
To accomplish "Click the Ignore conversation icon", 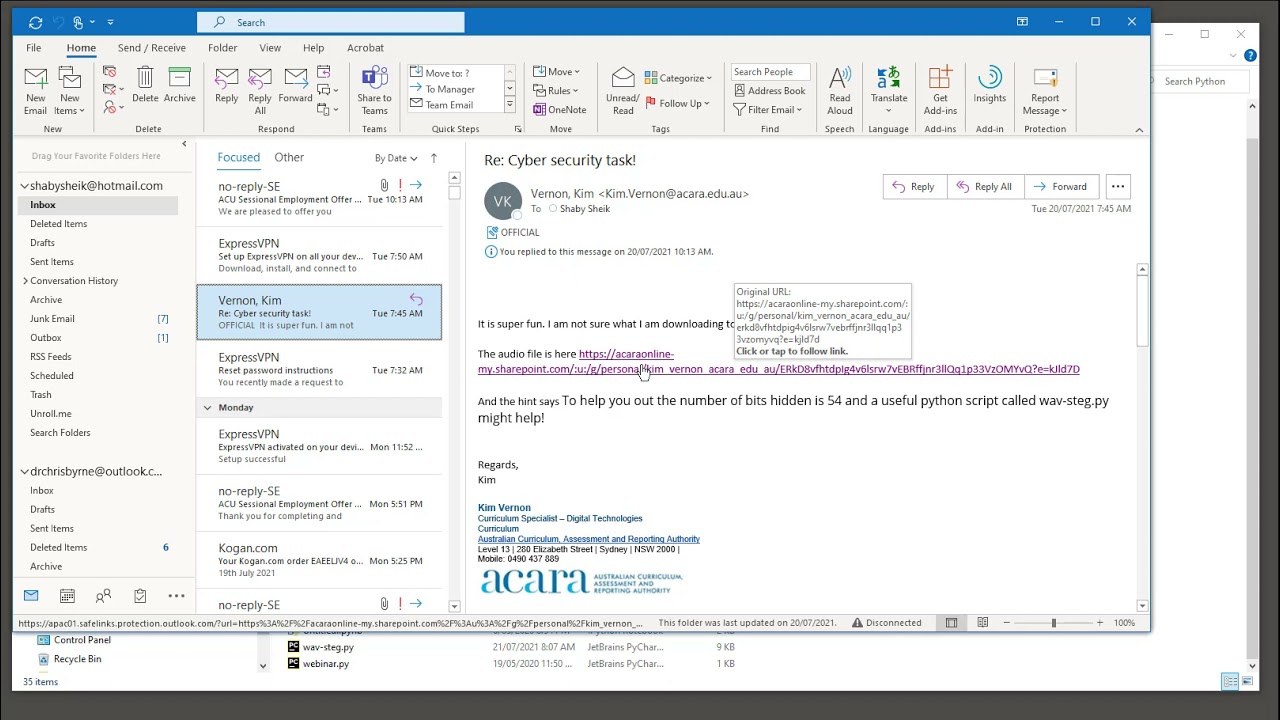I will point(109,72).
